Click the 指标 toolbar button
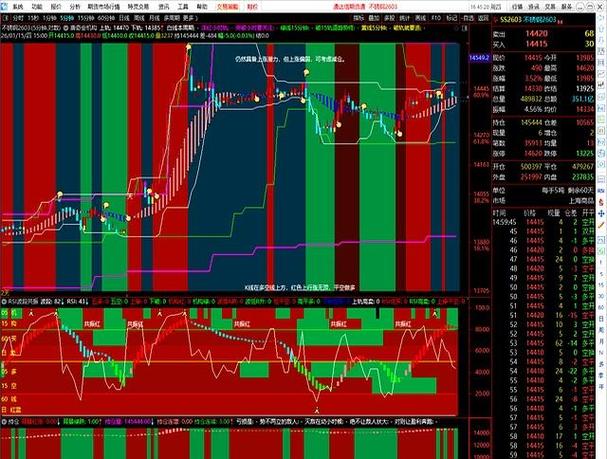This screenshot has height=459, width=607. pos(359,18)
